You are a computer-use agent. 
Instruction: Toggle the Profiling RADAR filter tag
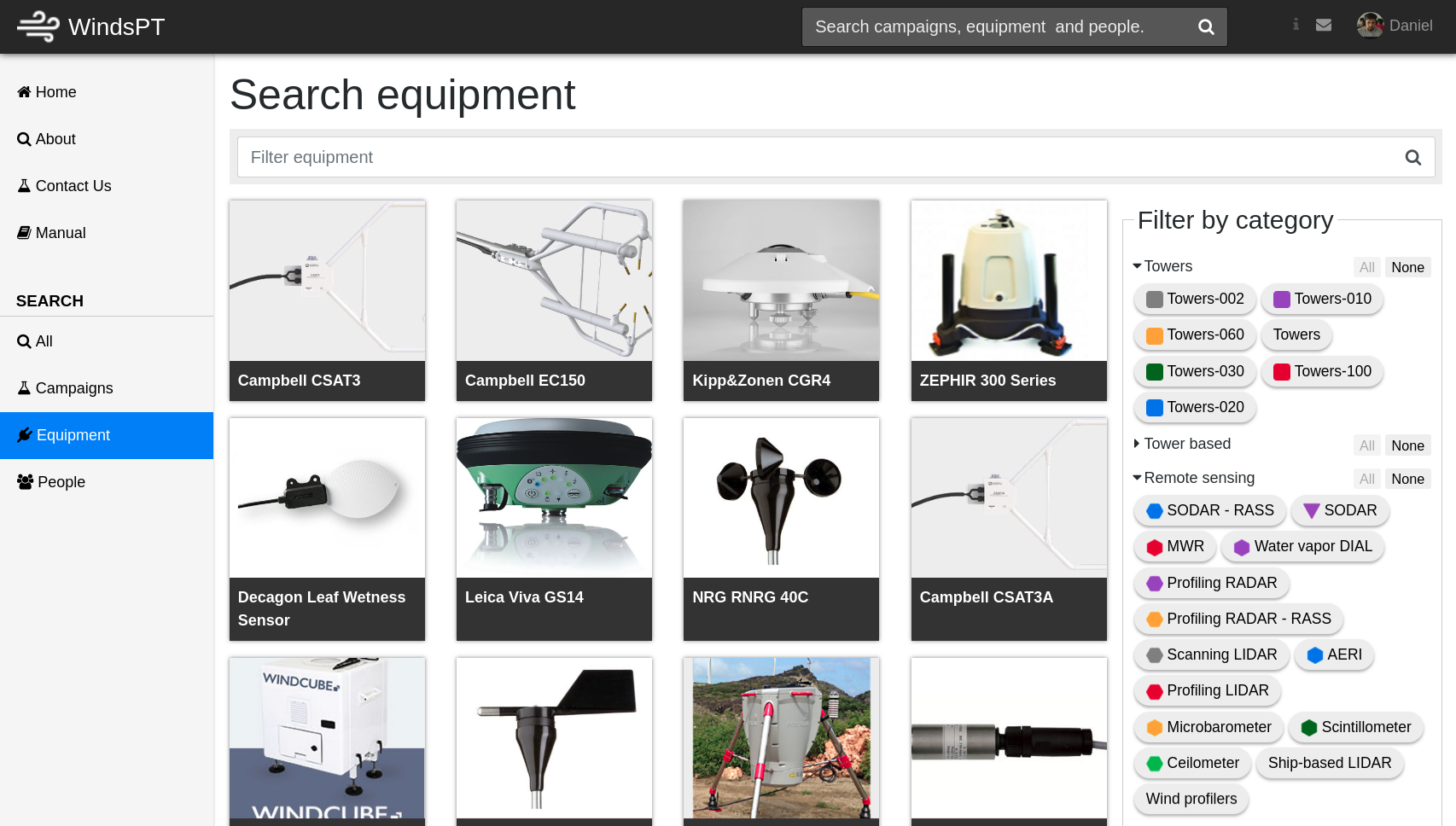pyautogui.click(x=1212, y=583)
